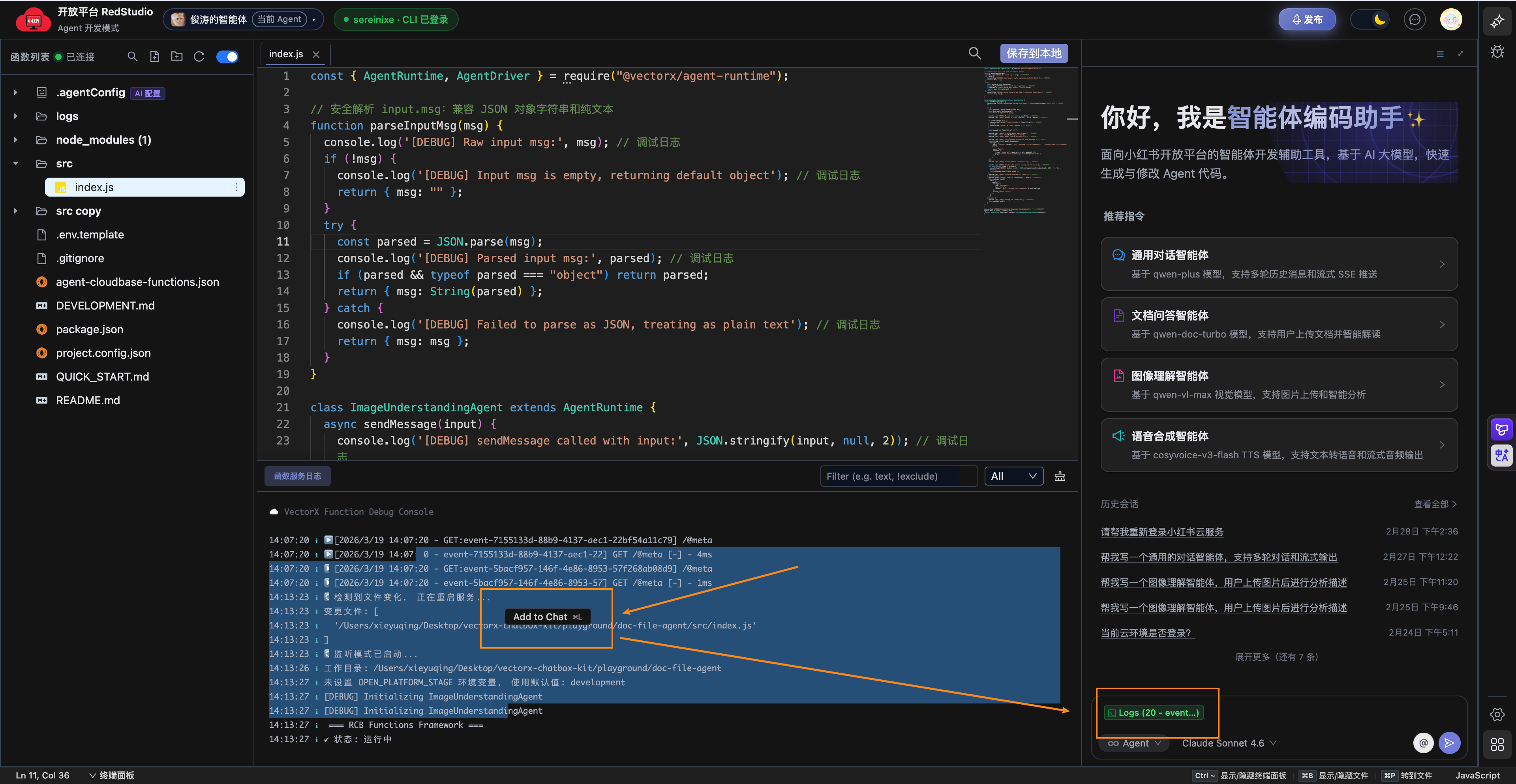This screenshot has height=784, width=1516.
Task: Click the Ln 11, Col 36 cursor position
Action: pyautogui.click(x=42, y=775)
